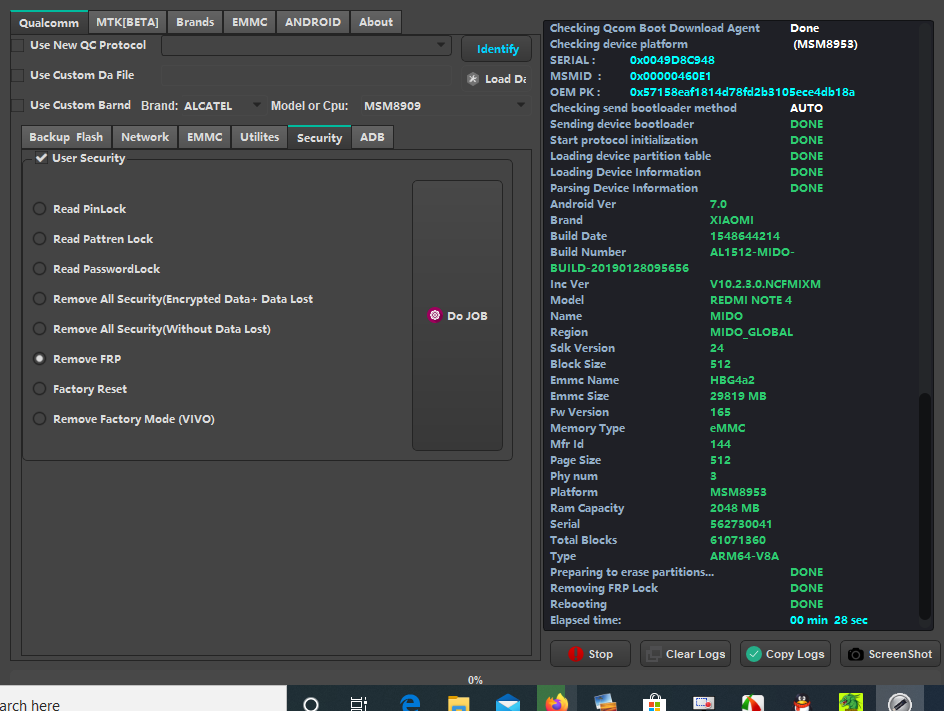Select Factory Reset option

(x=40, y=389)
